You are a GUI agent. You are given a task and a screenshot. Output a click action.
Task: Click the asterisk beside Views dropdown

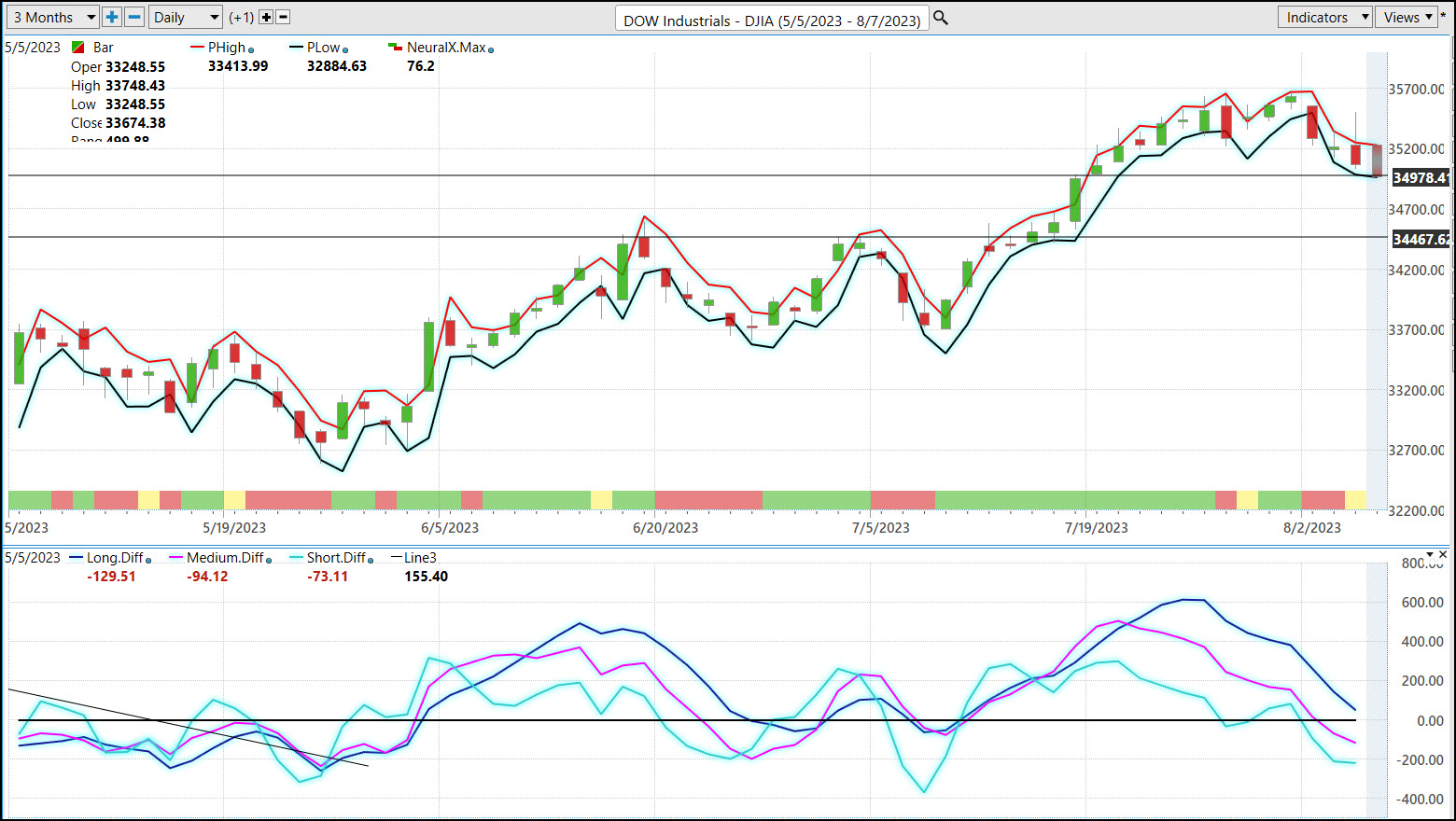pyautogui.click(x=1444, y=17)
